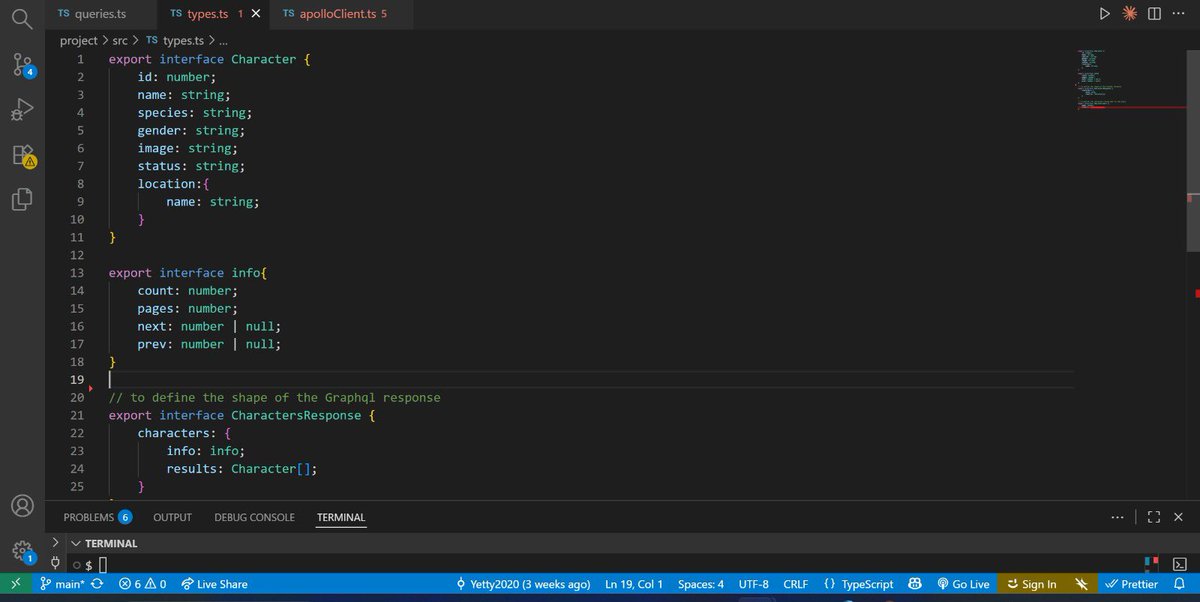Screen dimensions: 1200x602
Task: Open editor More Actions ellipsis
Action: coord(1178,14)
